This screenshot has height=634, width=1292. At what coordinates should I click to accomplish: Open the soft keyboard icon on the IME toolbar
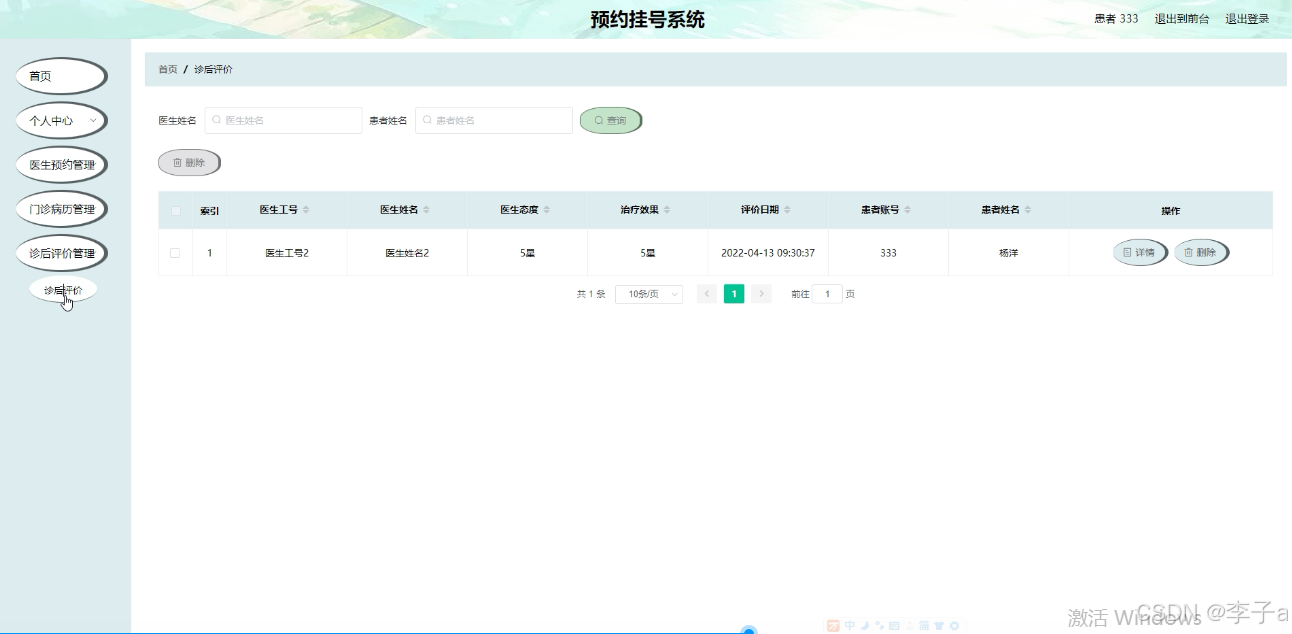894,625
